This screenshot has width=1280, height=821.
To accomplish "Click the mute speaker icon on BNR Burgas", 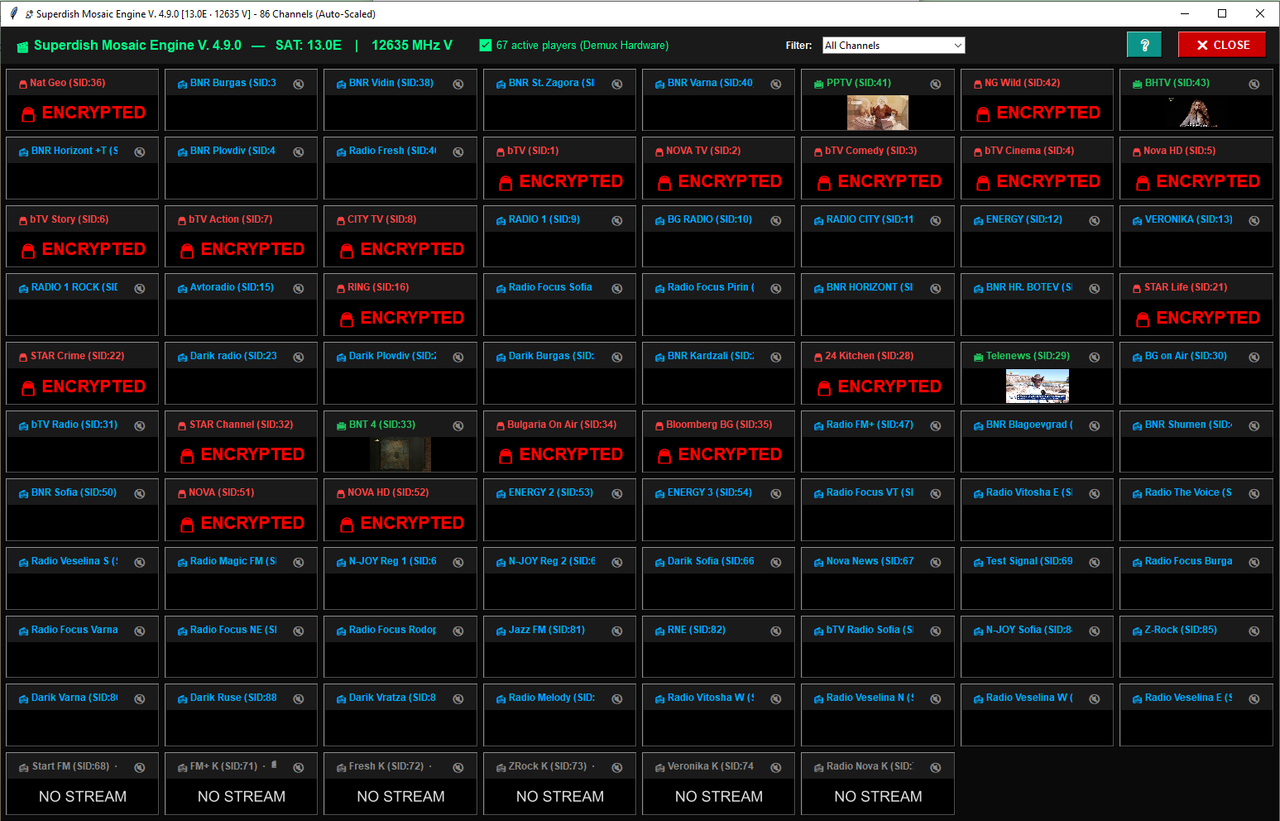I will tap(298, 84).
